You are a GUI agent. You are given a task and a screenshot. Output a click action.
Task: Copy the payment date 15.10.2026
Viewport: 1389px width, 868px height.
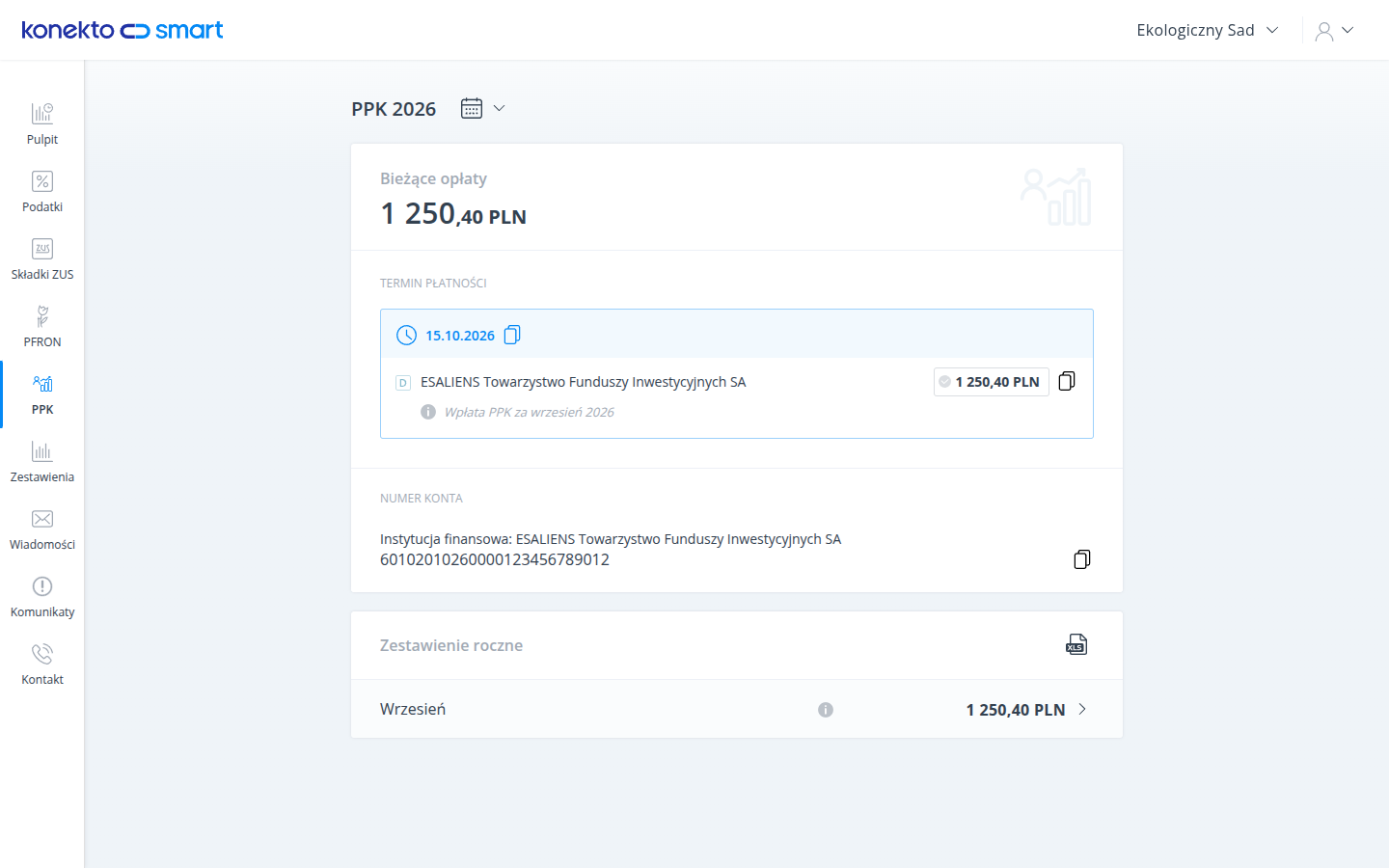pyautogui.click(x=512, y=335)
